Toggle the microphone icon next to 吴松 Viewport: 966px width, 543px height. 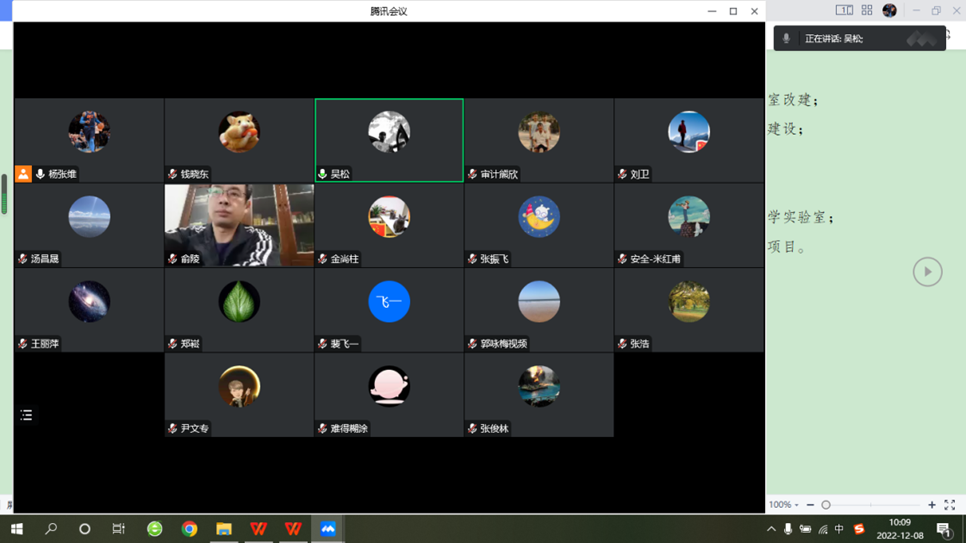coord(323,174)
